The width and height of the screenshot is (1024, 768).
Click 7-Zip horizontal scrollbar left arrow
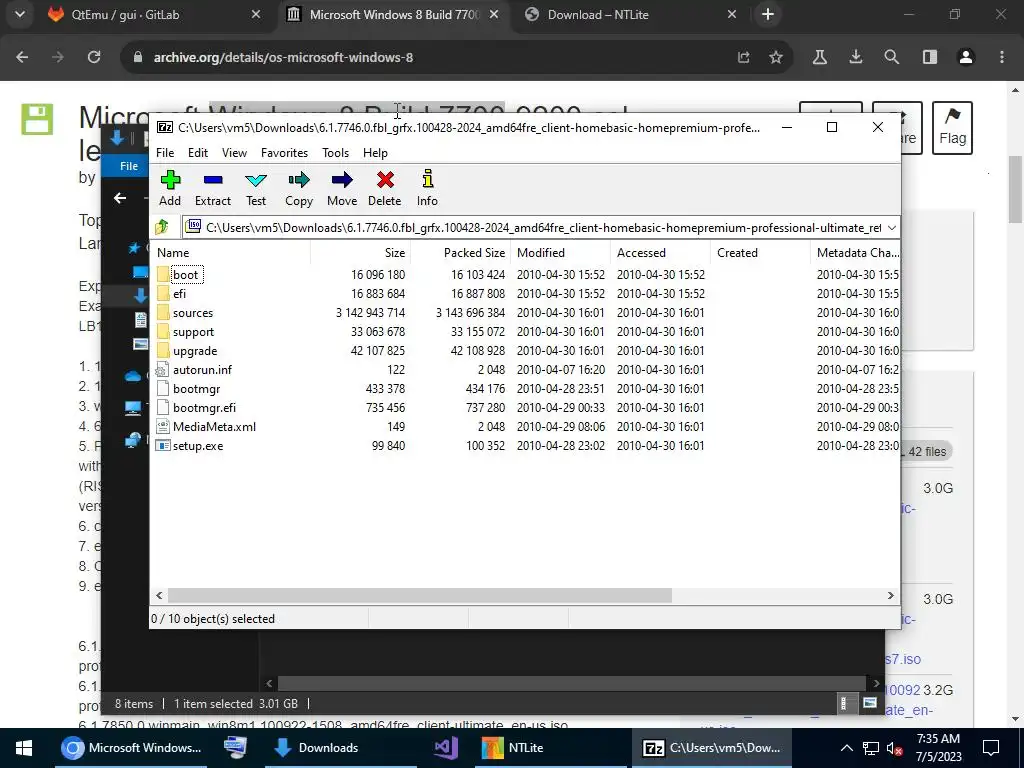159,596
